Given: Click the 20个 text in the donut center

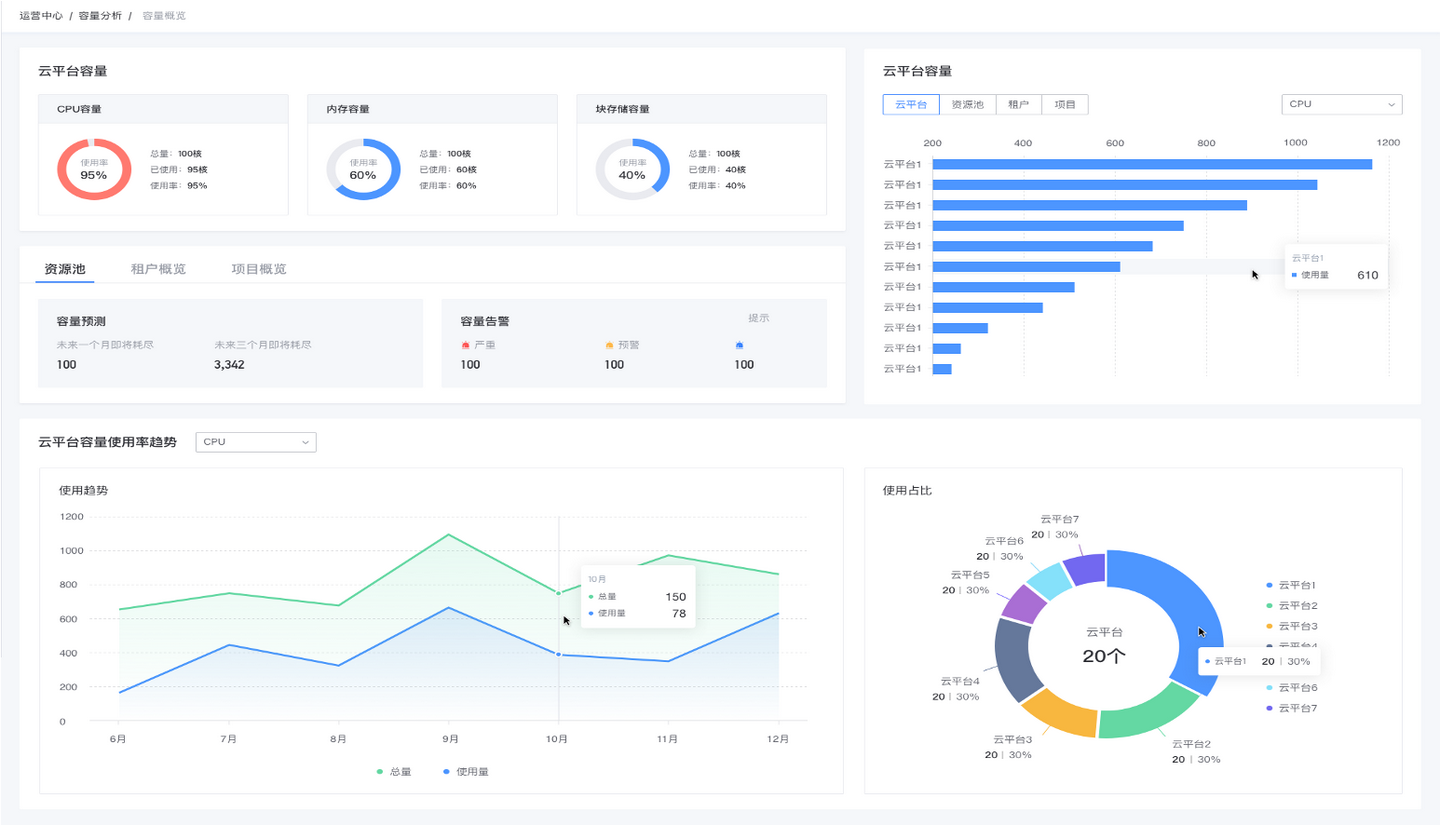Looking at the screenshot, I should pyautogui.click(x=1105, y=656).
